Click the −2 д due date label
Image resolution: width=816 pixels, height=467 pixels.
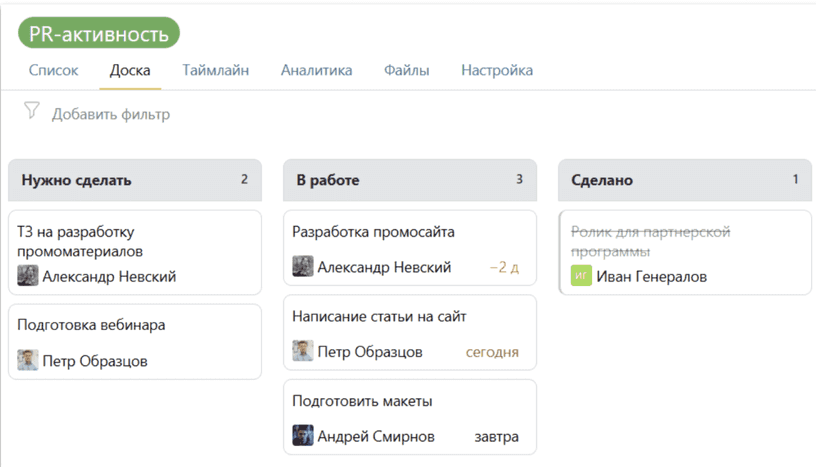[504, 268]
